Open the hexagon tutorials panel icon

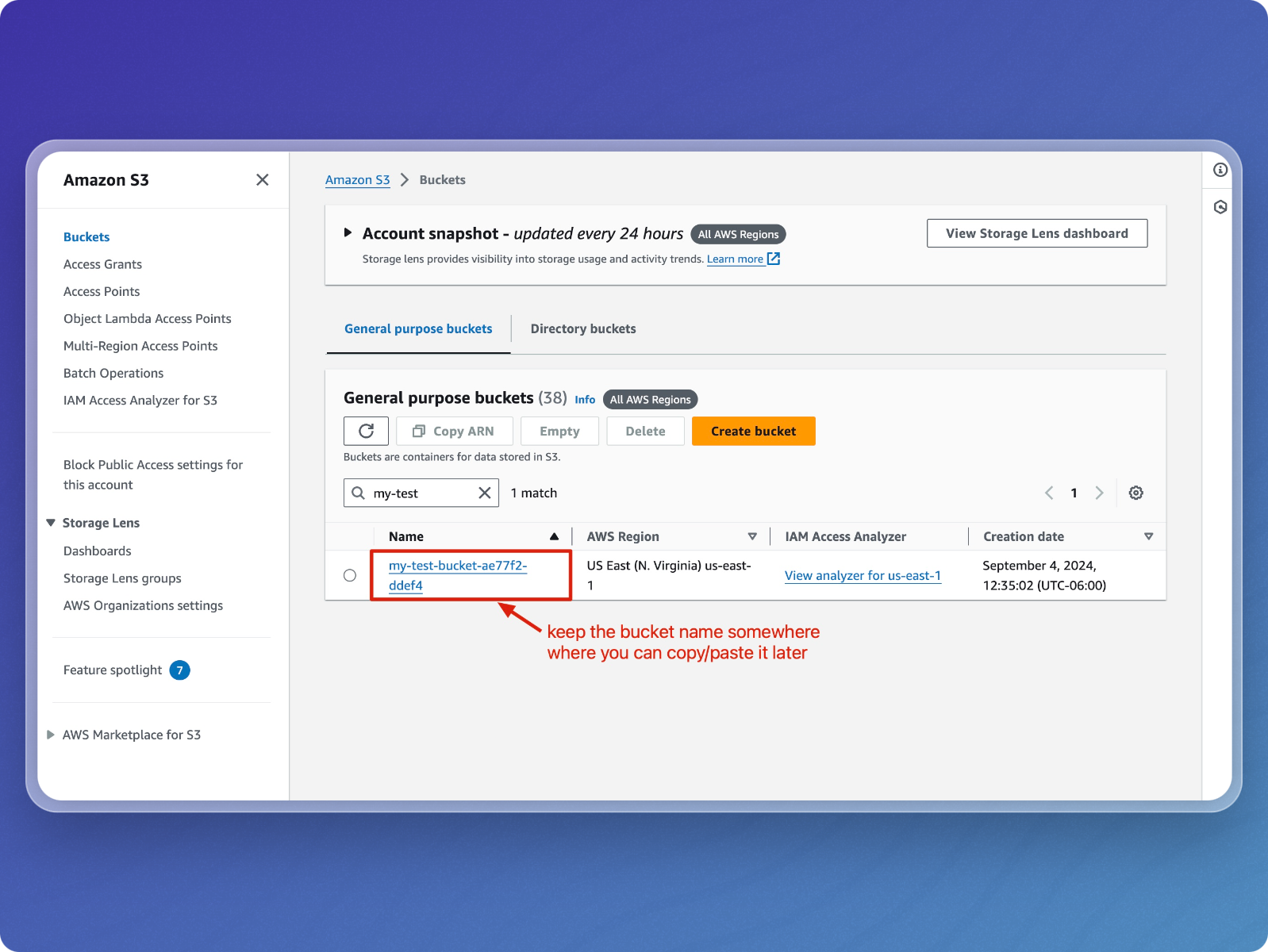(x=1220, y=207)
